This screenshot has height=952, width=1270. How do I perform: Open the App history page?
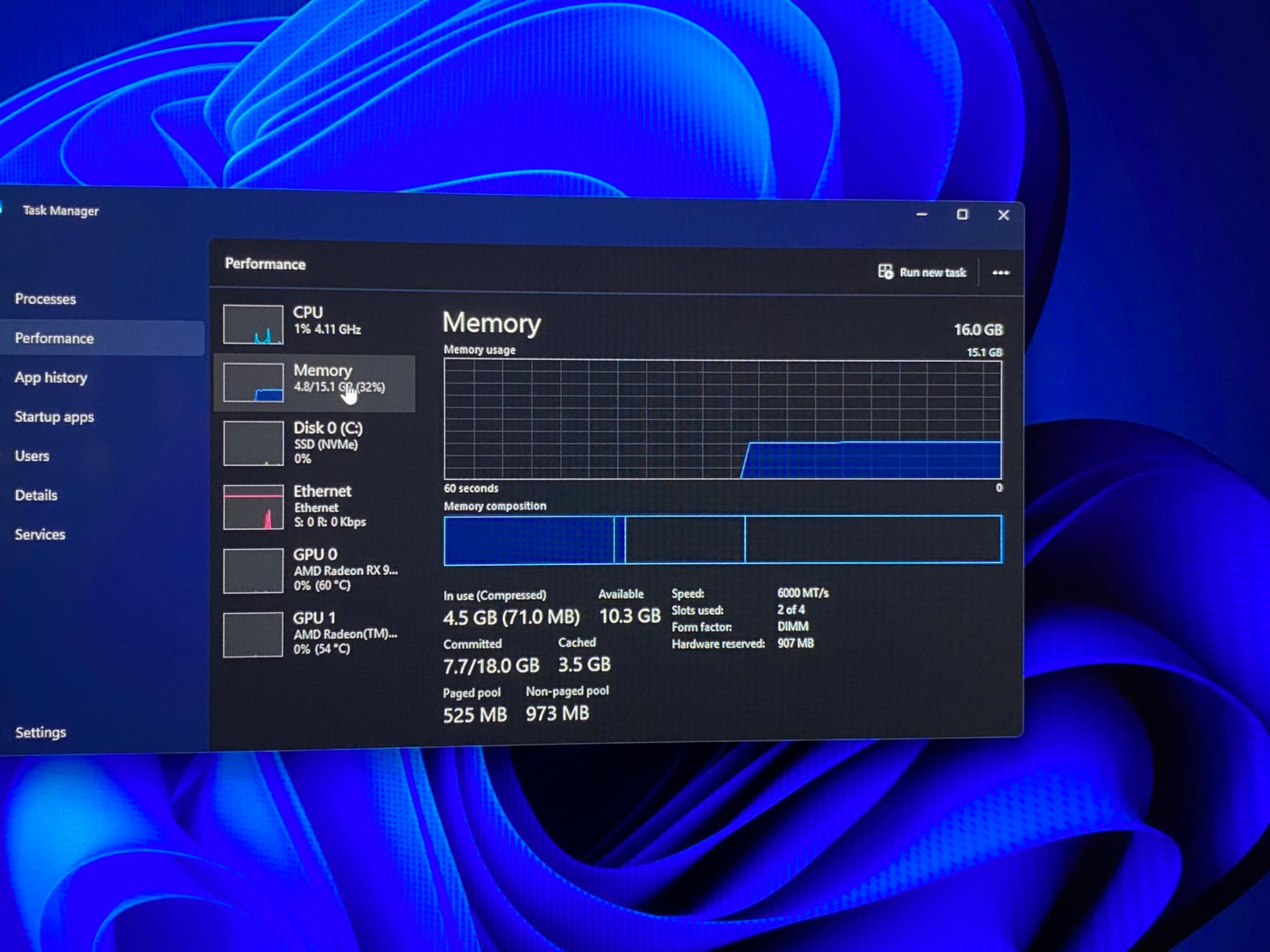pos(51,377)
